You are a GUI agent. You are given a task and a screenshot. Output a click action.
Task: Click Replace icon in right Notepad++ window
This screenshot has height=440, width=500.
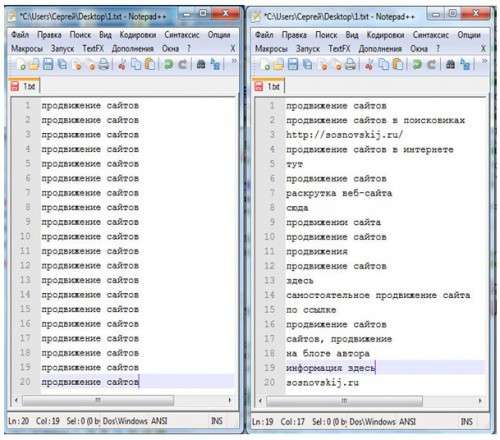tap(465, 64)
